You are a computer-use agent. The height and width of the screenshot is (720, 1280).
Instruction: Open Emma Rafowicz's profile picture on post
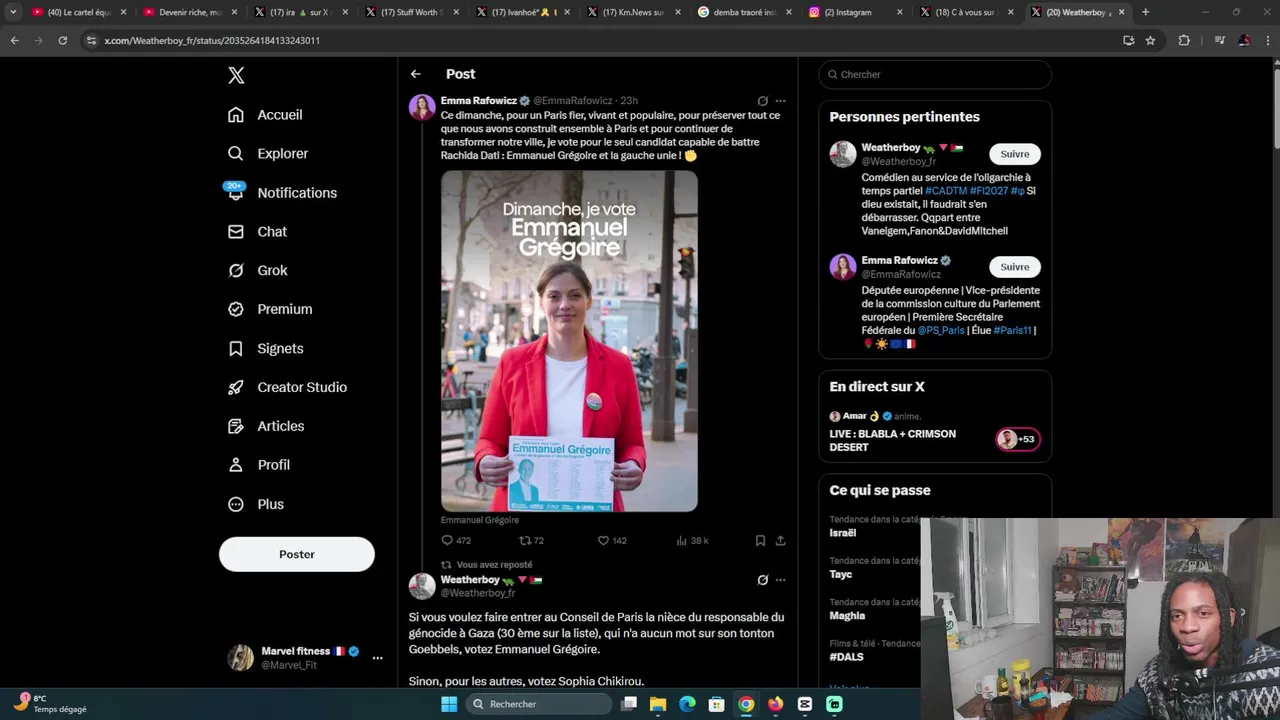pos(422,108)
